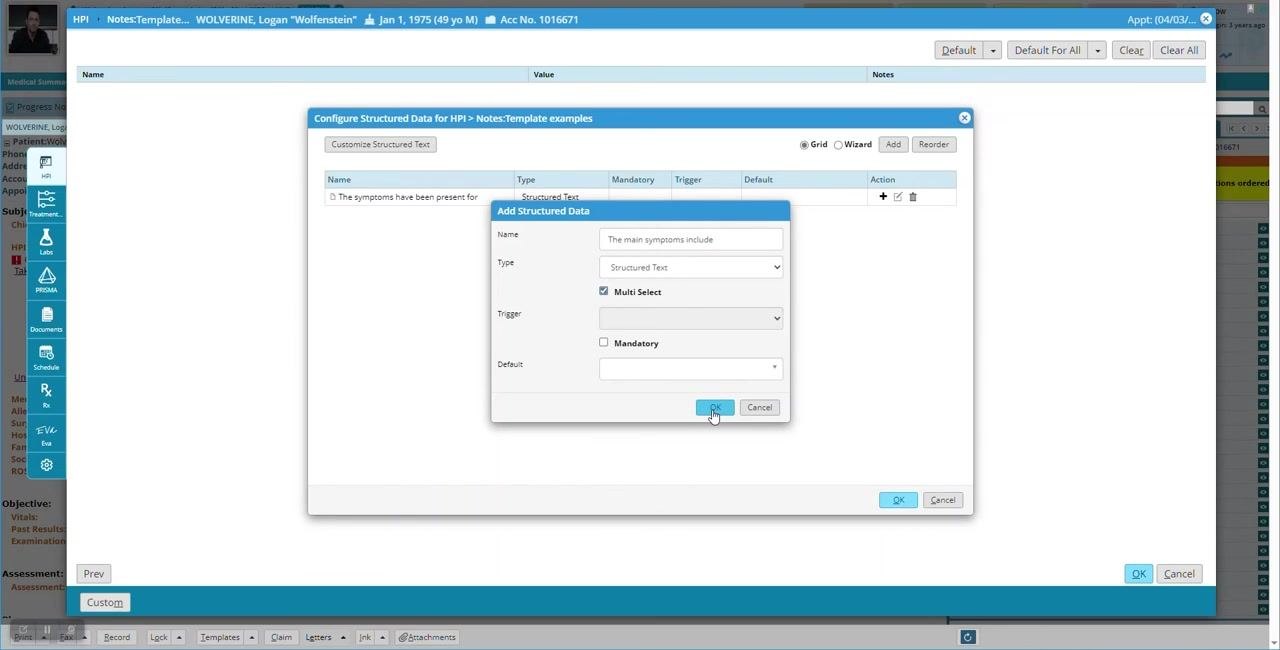The height and width of the screenshot is (650, 1280).
Task: Close the Configure Structured Data dialog
Action: (x=964, y=118)
